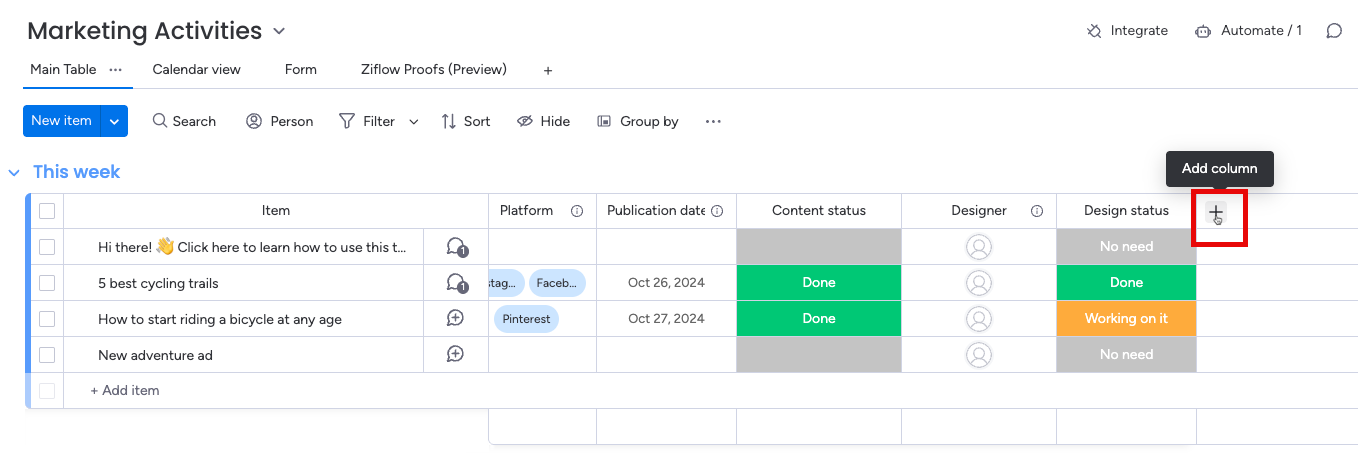Click the Integrate button

(1127, 31)
